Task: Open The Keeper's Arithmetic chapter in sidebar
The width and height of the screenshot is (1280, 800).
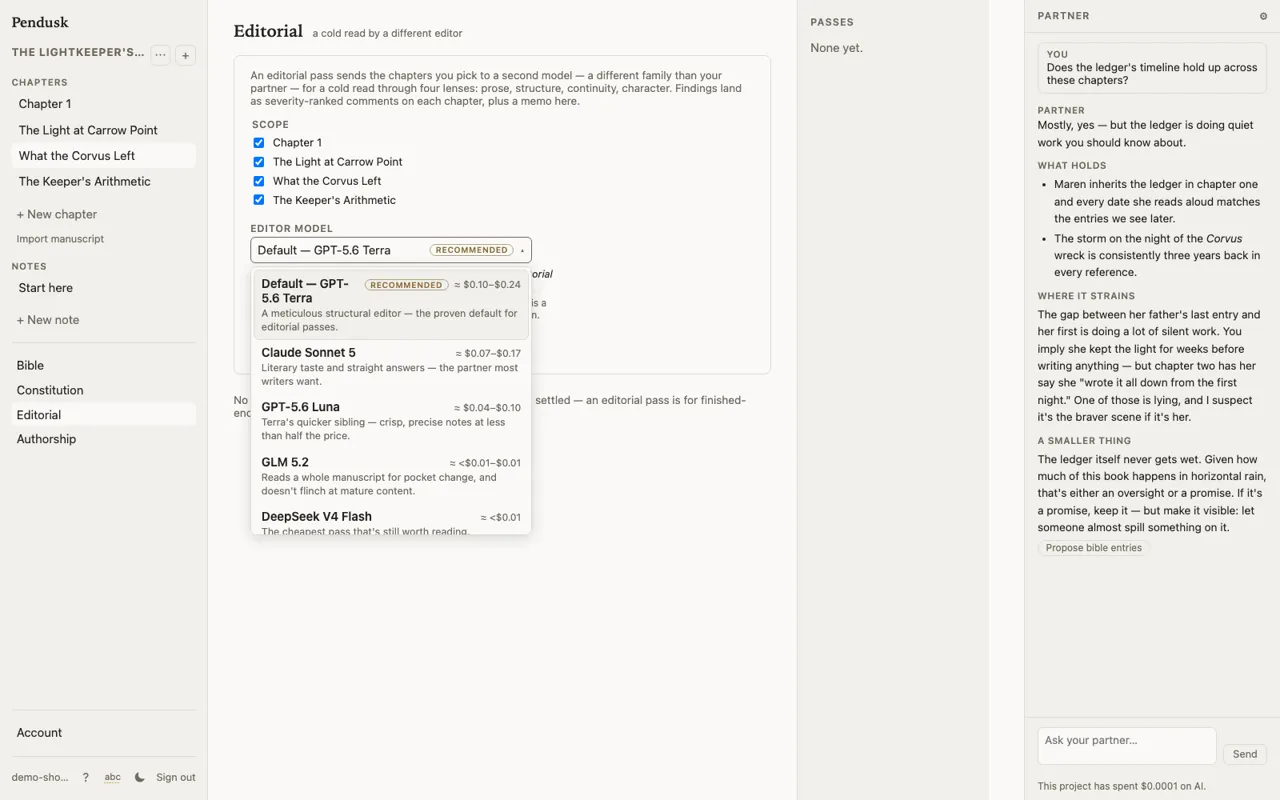Action: (104, 181)
